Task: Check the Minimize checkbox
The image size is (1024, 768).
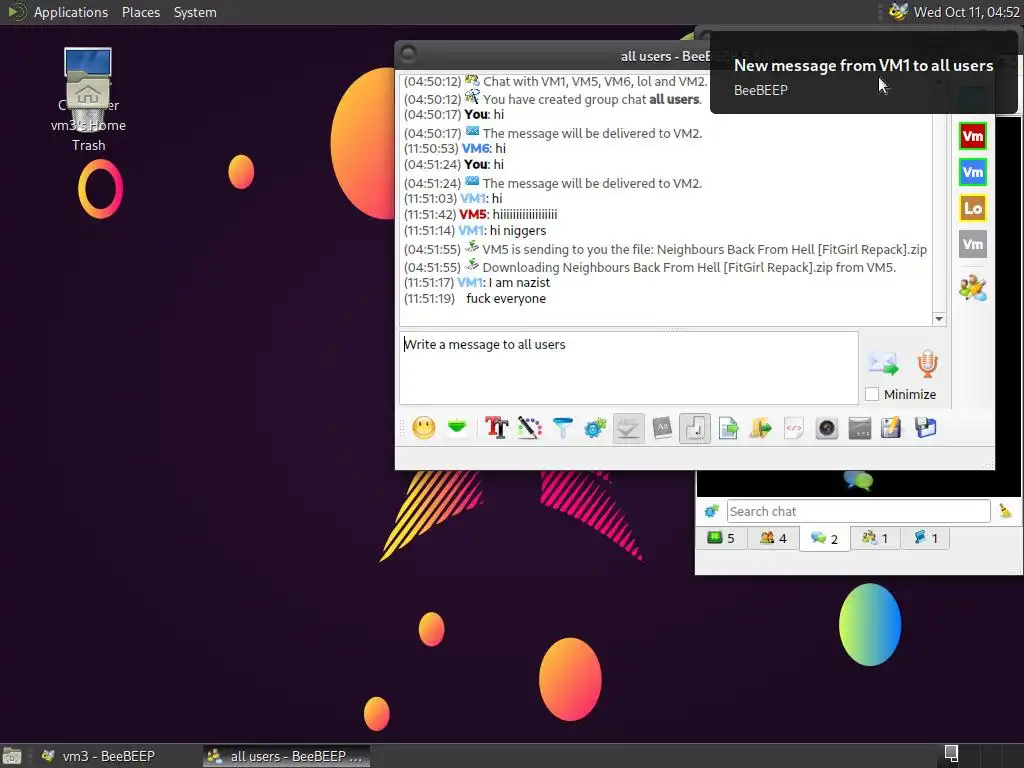Action: point(872,394)
